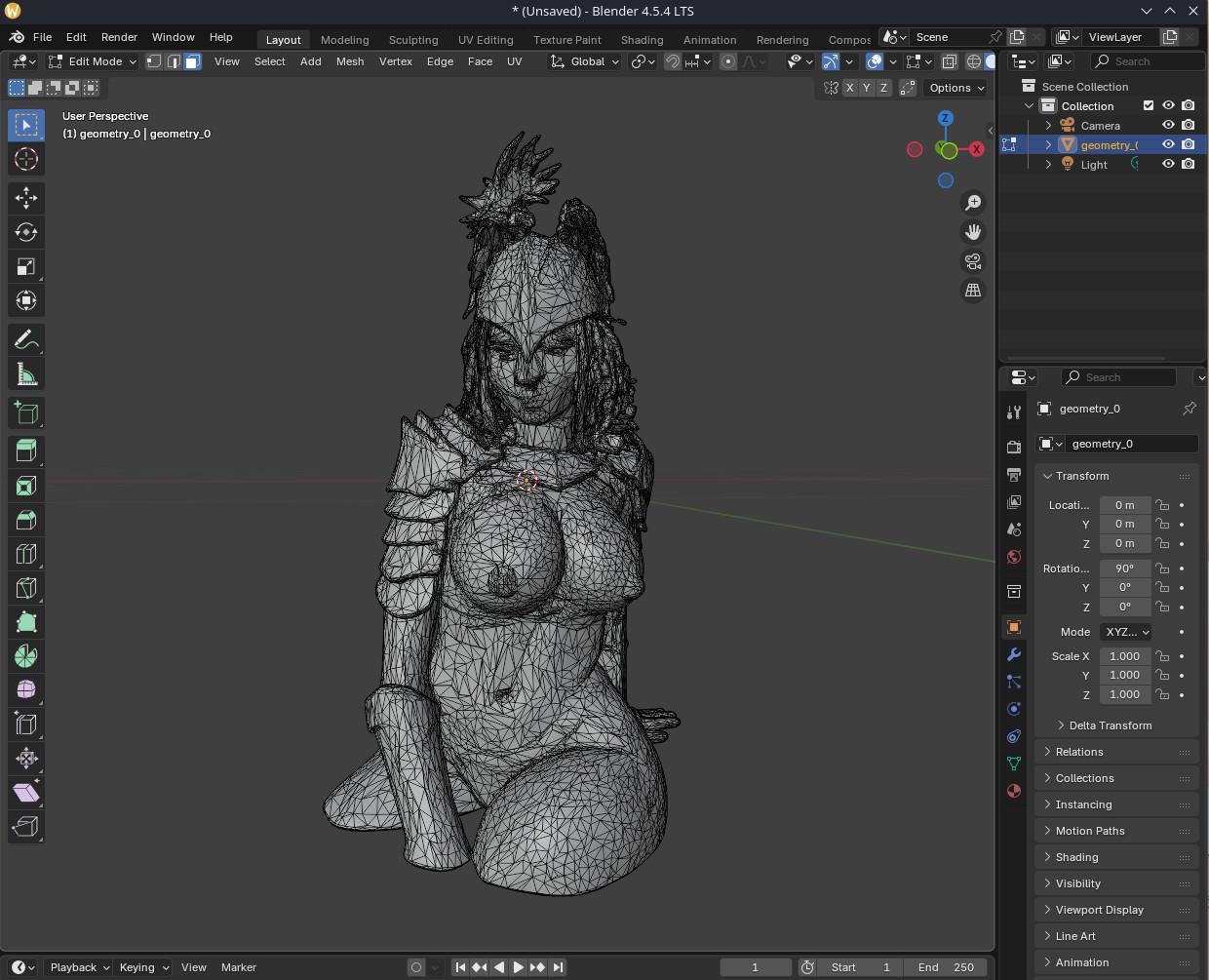Screen dimensions: 1209x980
Task: Click the Scale X value field
Action: pos(1124,656)
